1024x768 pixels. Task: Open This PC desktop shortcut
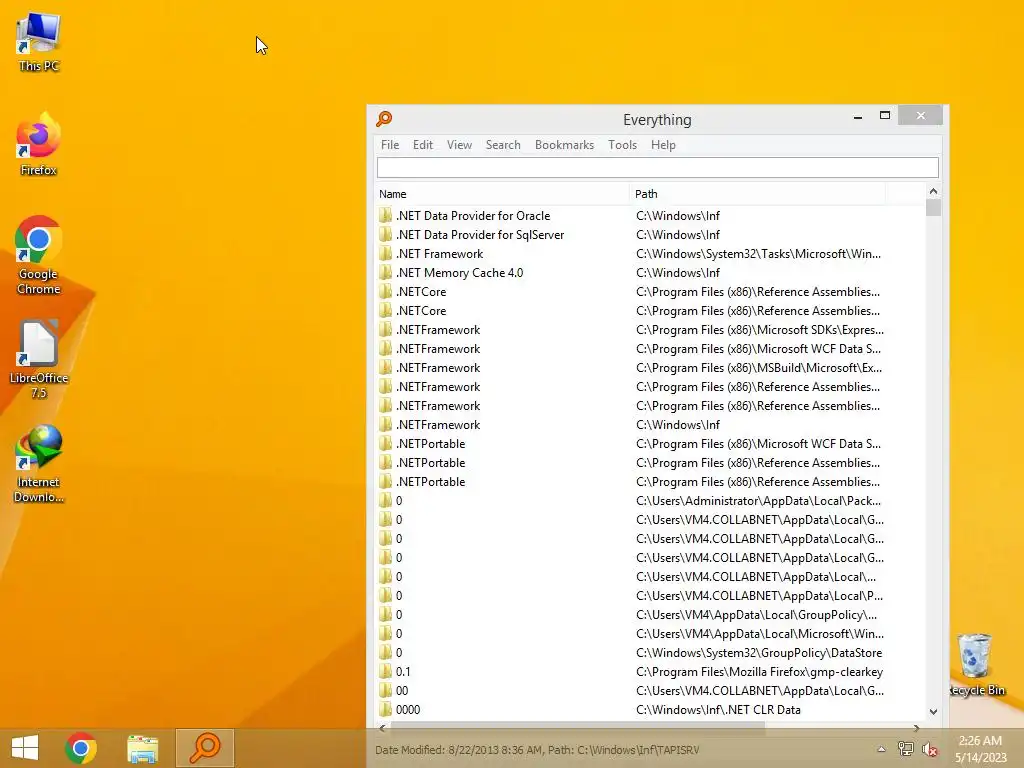point(39,42)
